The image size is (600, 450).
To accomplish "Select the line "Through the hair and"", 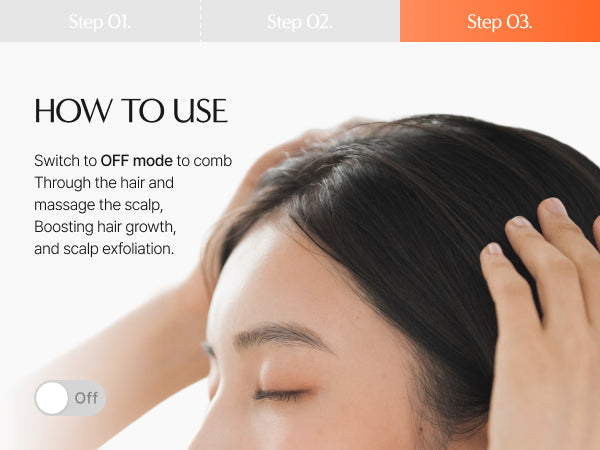I will pos(104,183).
